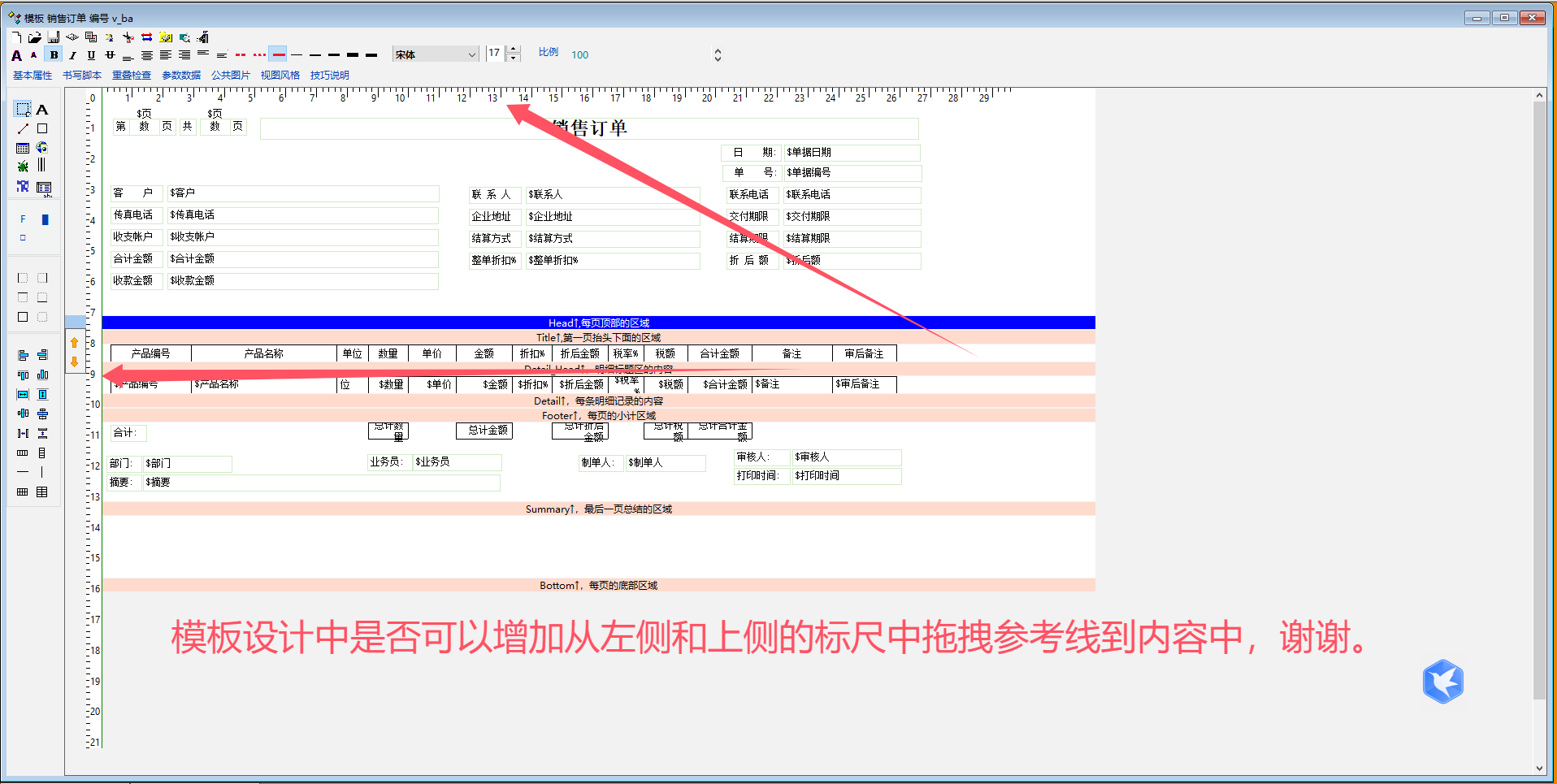Select the rectangle drawing tool
Image resolution: width=1557 pixels, height=784 pixels.
[42, 129]
